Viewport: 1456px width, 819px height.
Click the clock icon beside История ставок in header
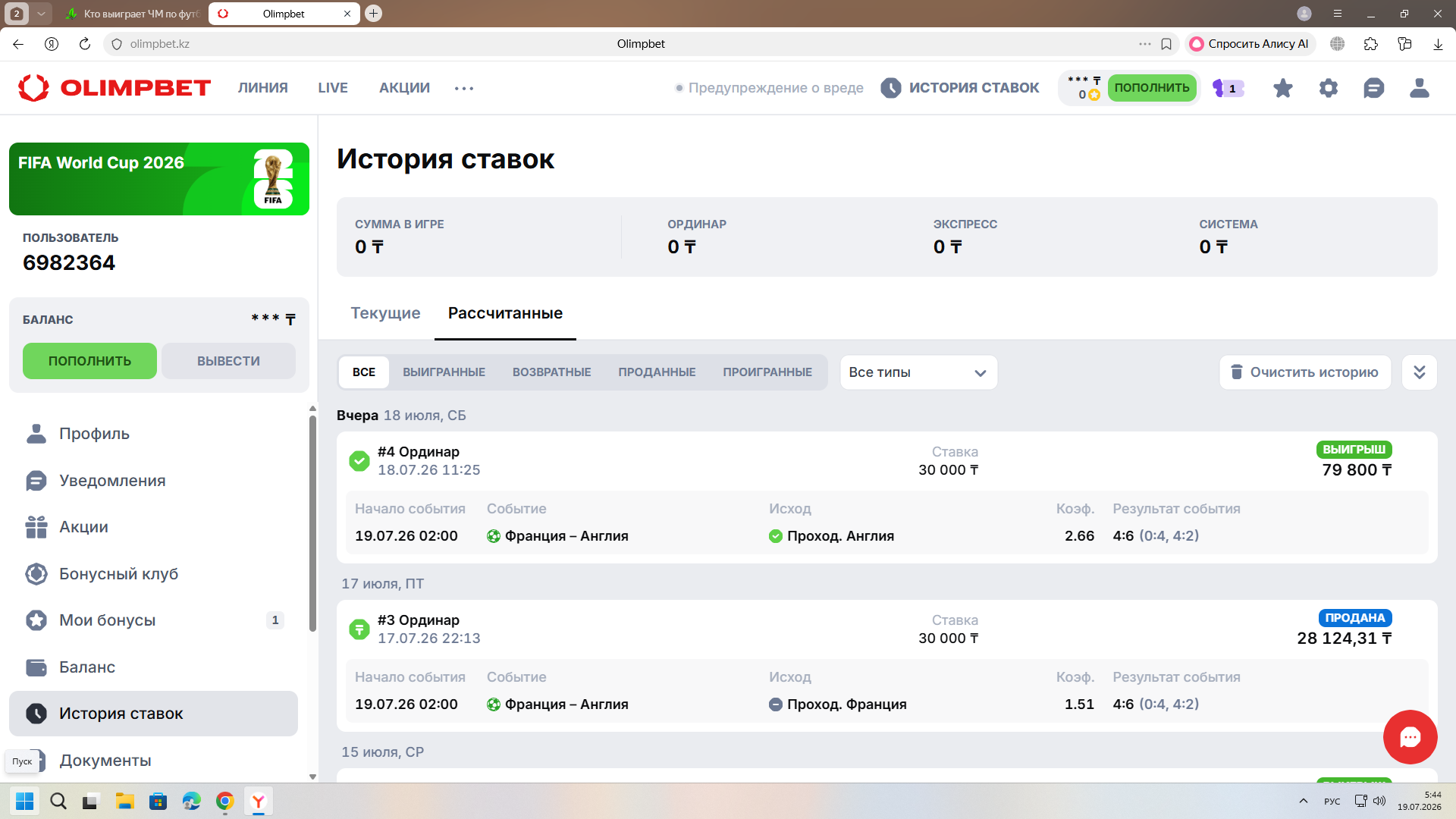(x=891, y=88)
